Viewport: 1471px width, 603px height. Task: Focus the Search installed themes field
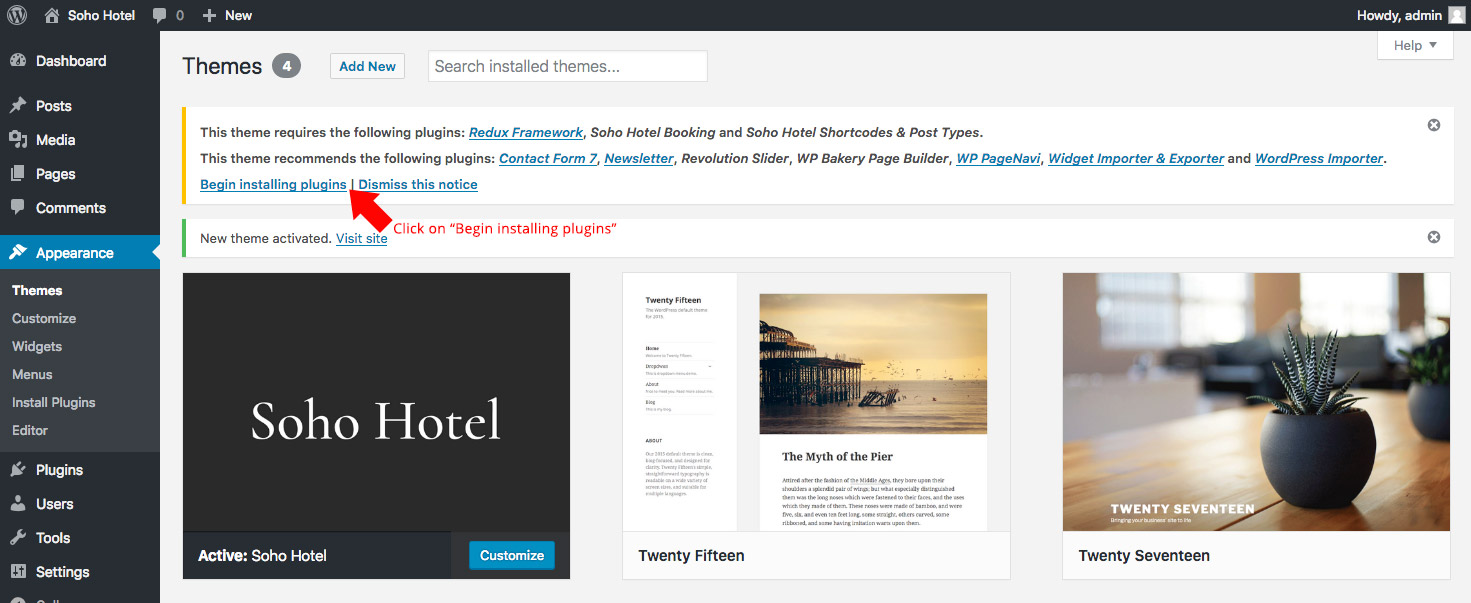(x=567, y=66)
